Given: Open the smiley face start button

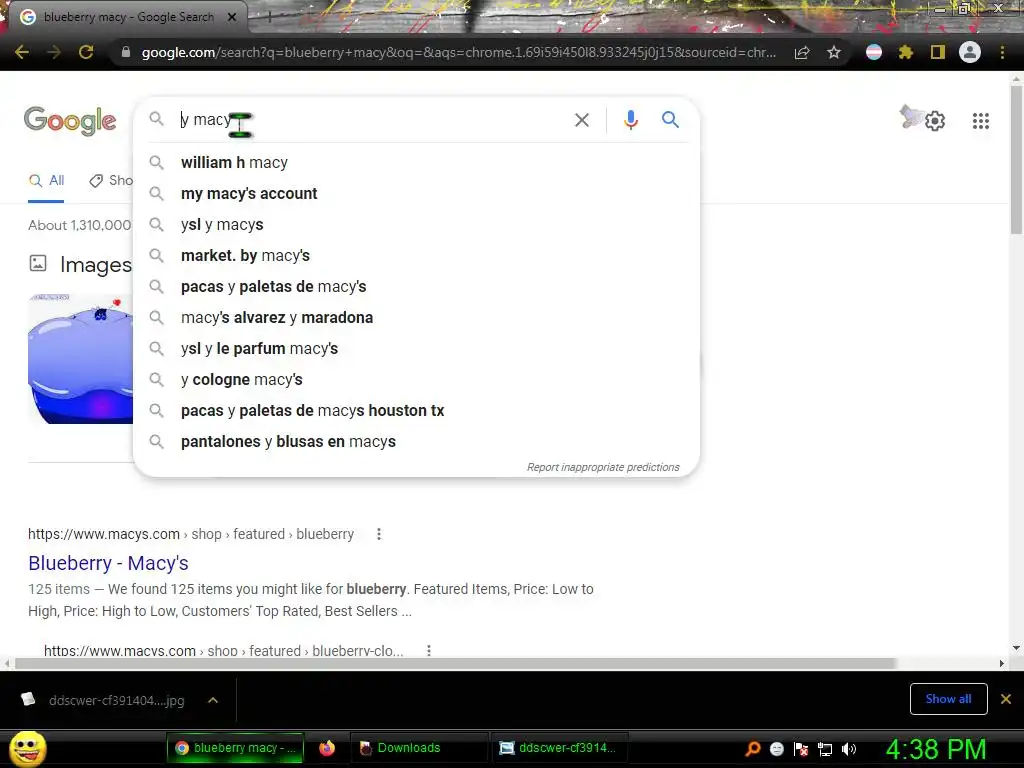Looking at the screenshot, I should (x=27, y=748).
